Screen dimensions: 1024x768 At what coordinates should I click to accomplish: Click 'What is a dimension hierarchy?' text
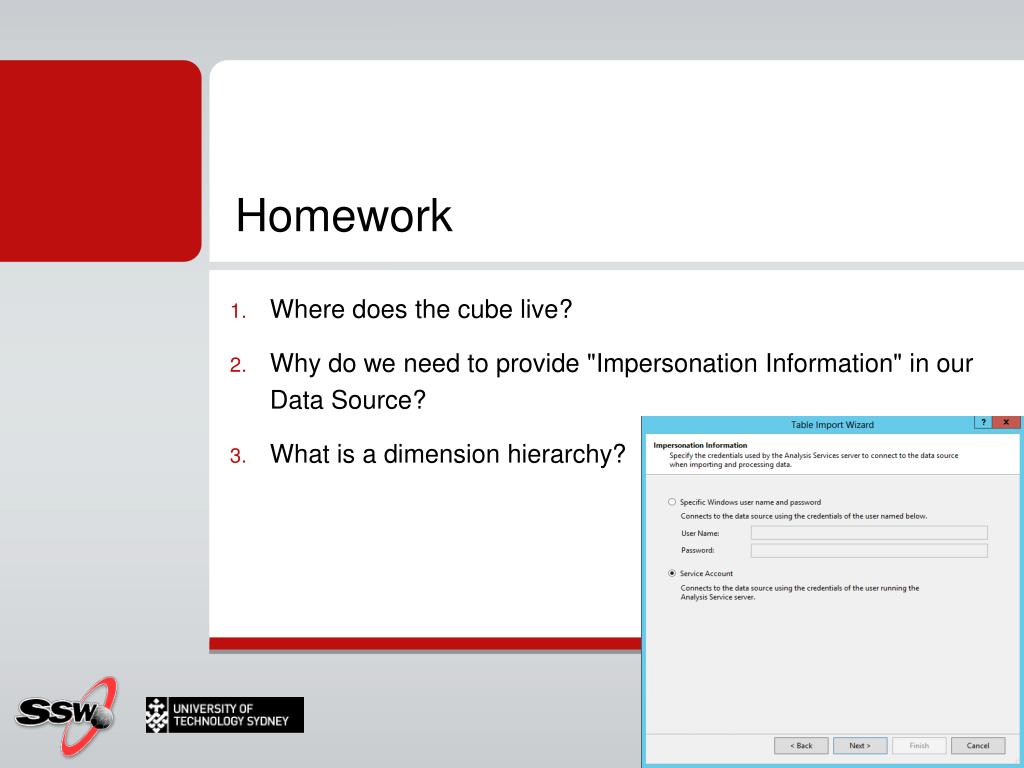(448, 455)
